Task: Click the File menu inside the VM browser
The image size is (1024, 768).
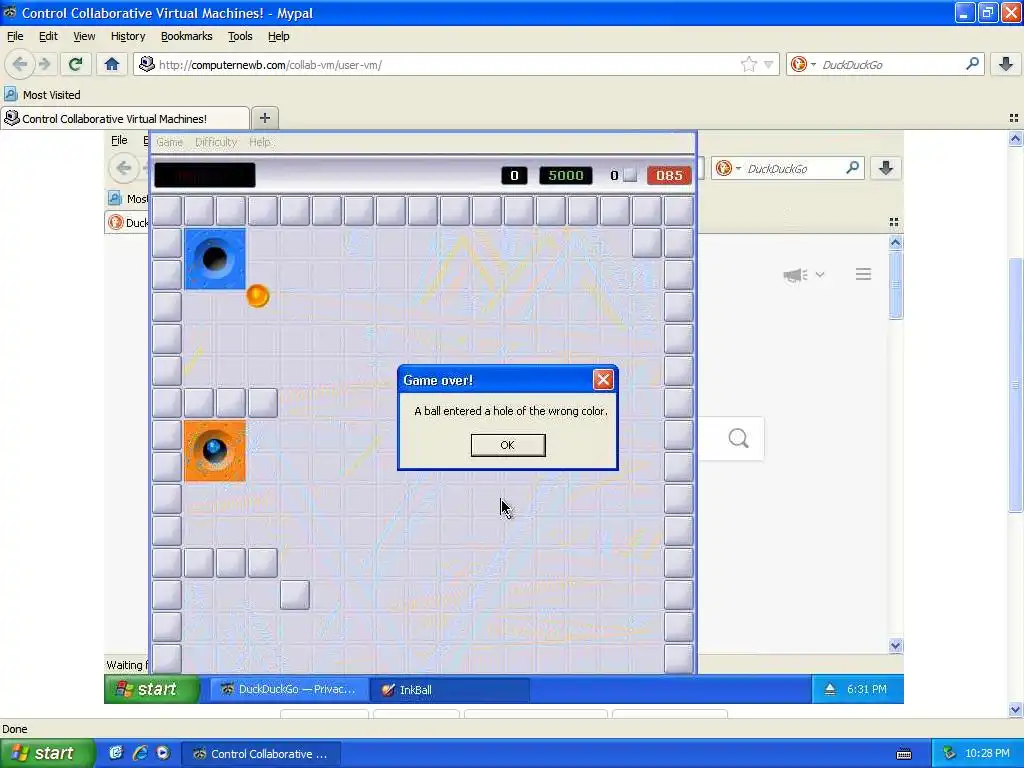Action: [x=119, y=140]
